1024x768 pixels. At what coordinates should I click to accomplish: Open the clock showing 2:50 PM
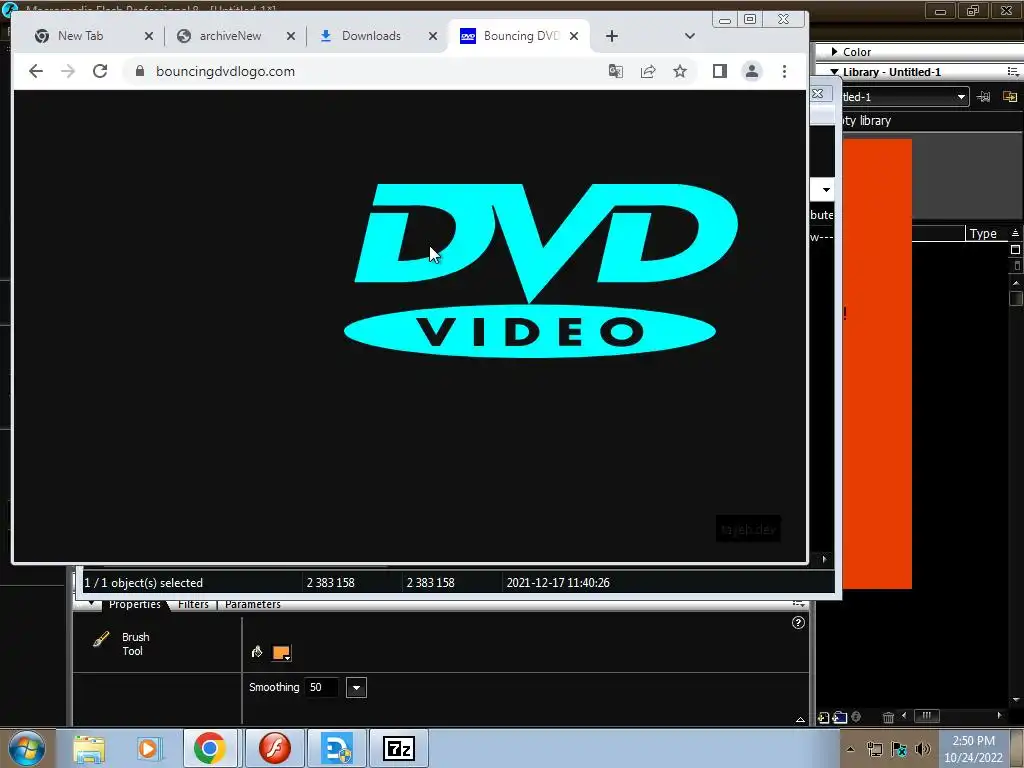974,749
